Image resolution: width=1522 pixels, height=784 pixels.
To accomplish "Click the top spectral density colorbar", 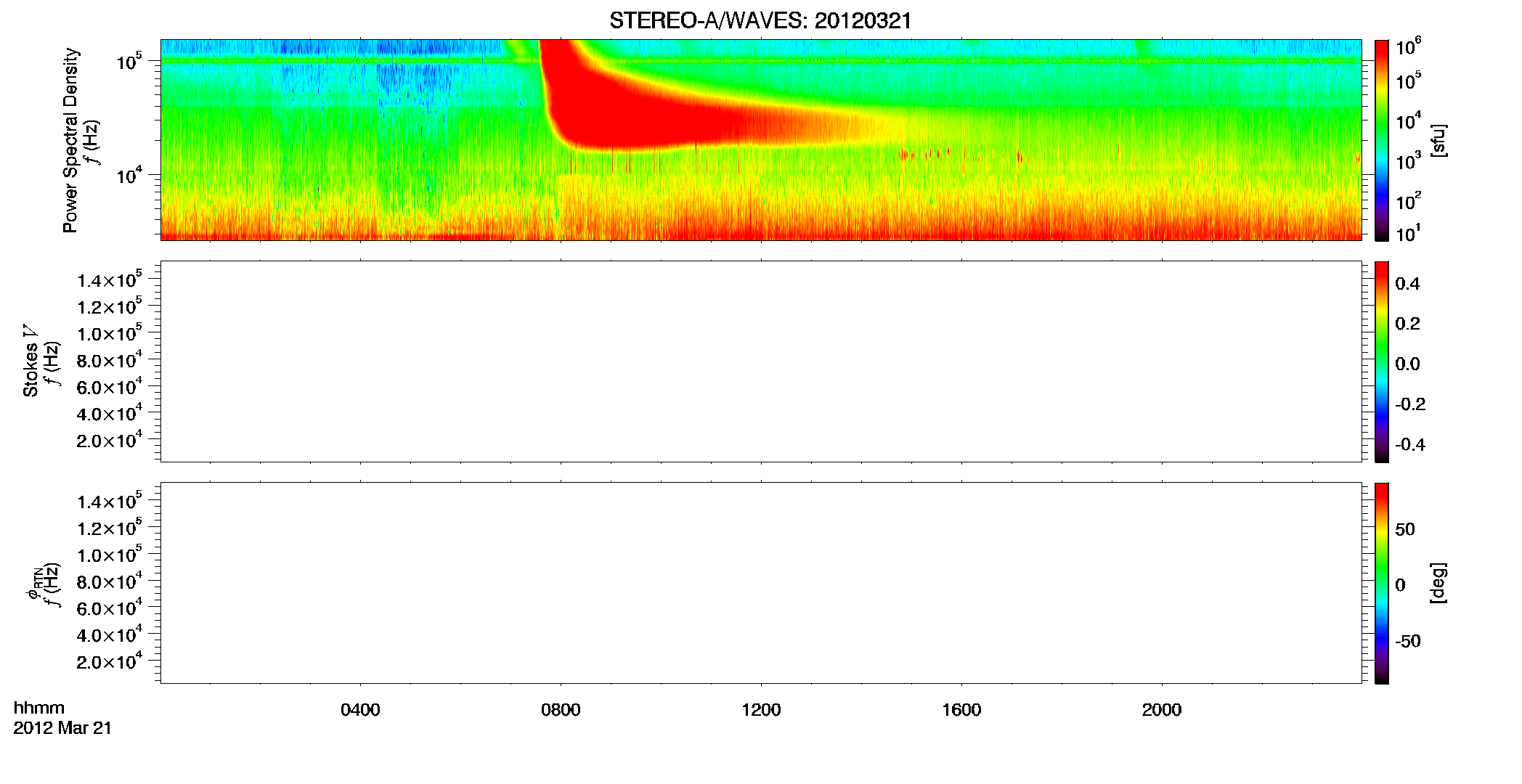I will (x=1382, y=140).
